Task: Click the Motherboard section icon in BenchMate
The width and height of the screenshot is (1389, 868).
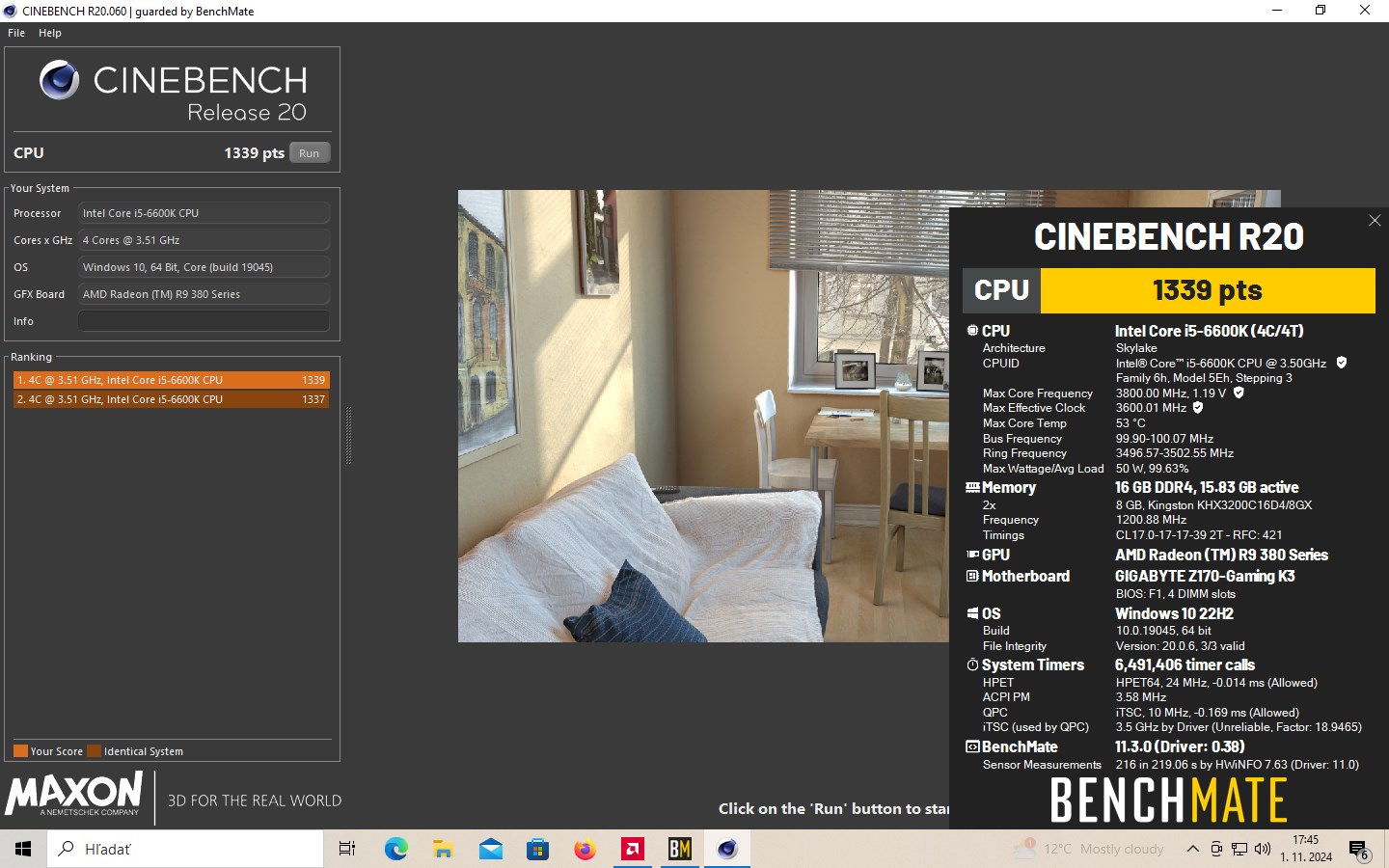Action: (972, 576)
